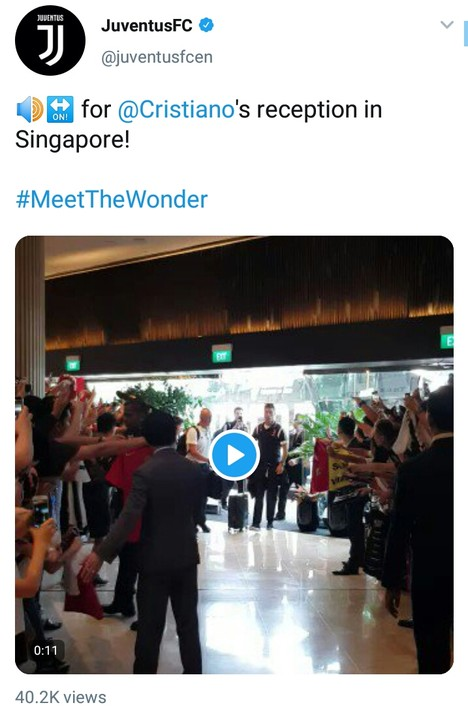Open the #MeetTheWonder hashtag

click(112, 199)
